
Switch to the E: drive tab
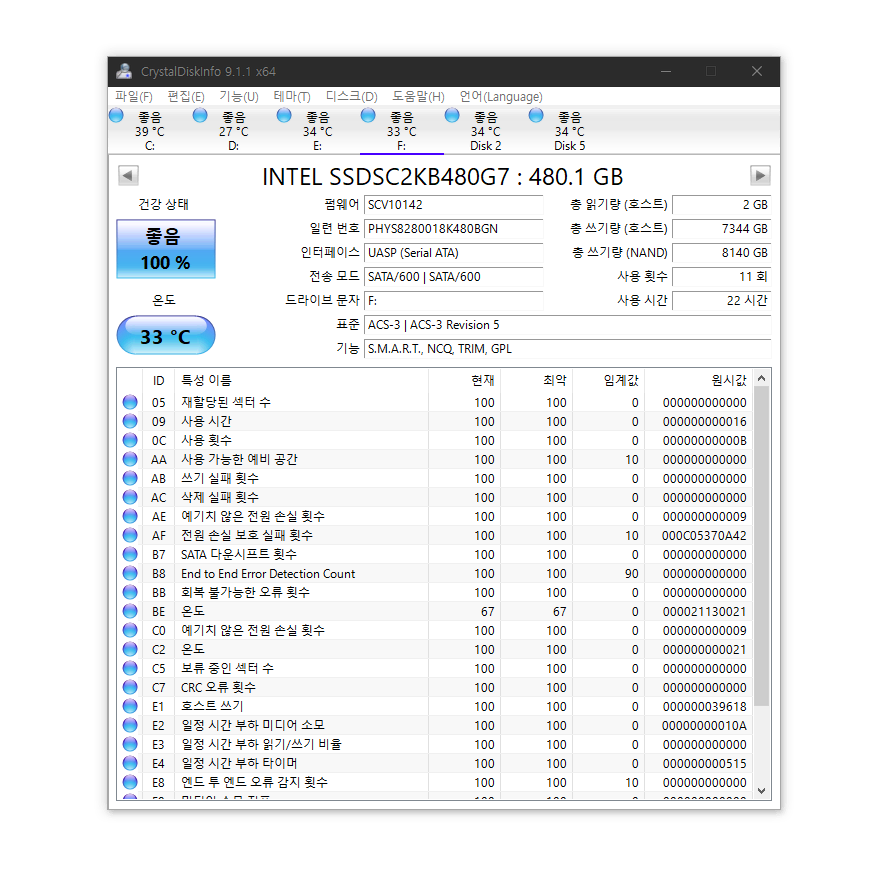coord(318,131)
